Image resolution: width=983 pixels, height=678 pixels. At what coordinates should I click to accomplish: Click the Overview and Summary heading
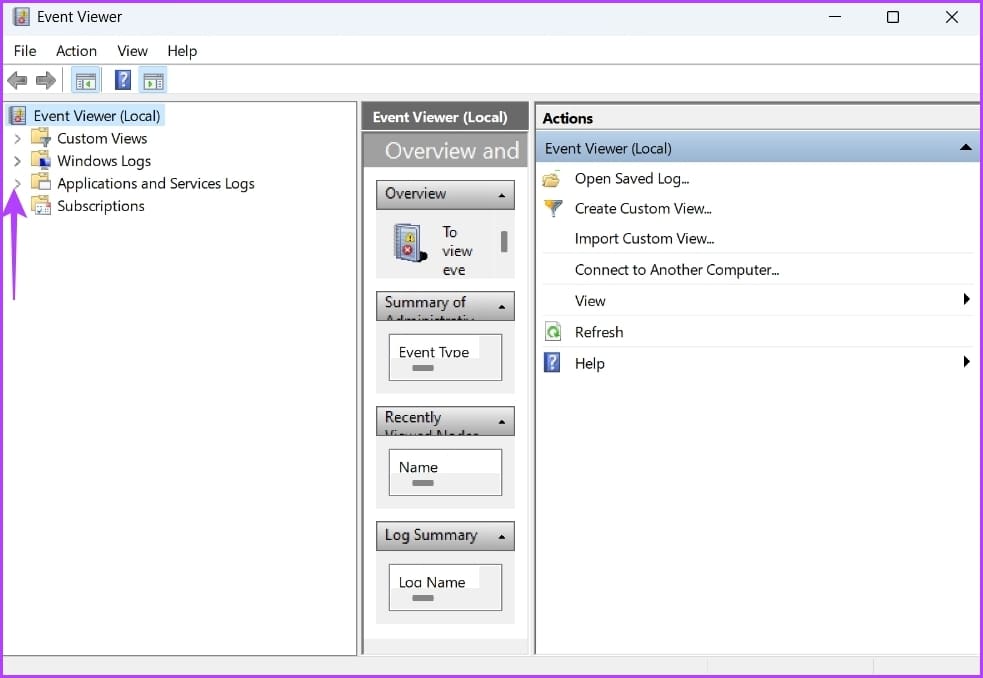coord(452,151)
